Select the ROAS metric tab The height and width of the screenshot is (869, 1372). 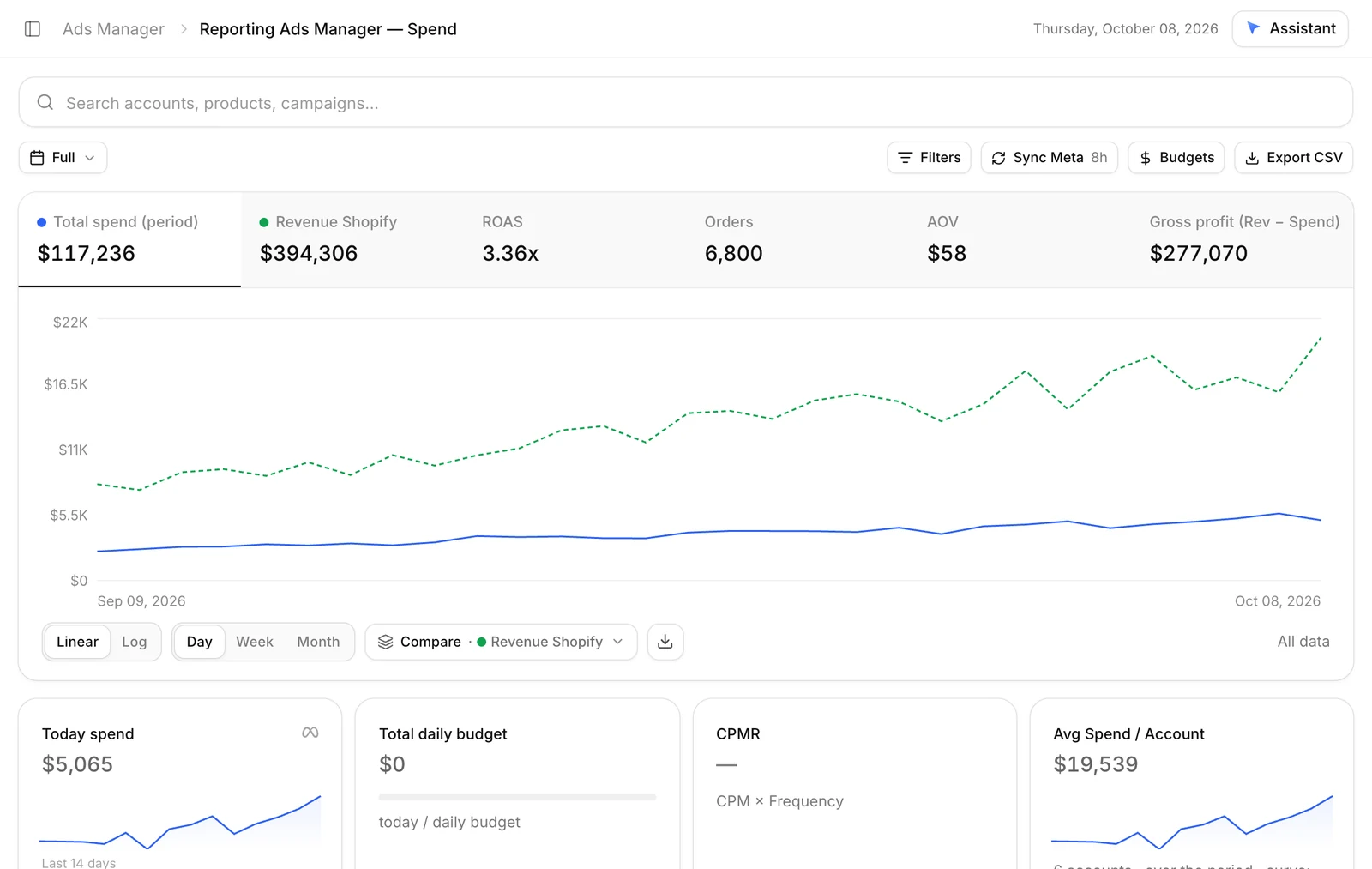click(575, 239)
